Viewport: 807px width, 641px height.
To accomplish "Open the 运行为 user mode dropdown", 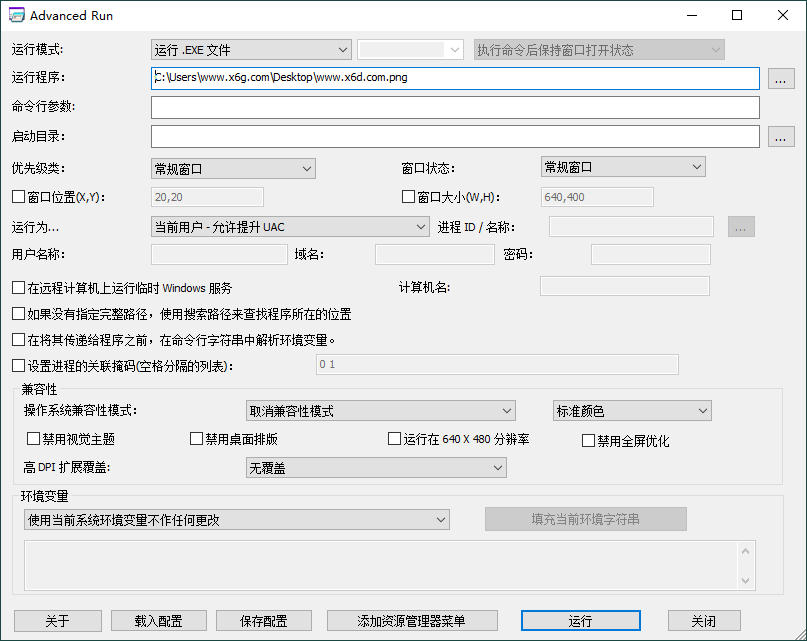I will pyautogui.click(x=422, y=226).
